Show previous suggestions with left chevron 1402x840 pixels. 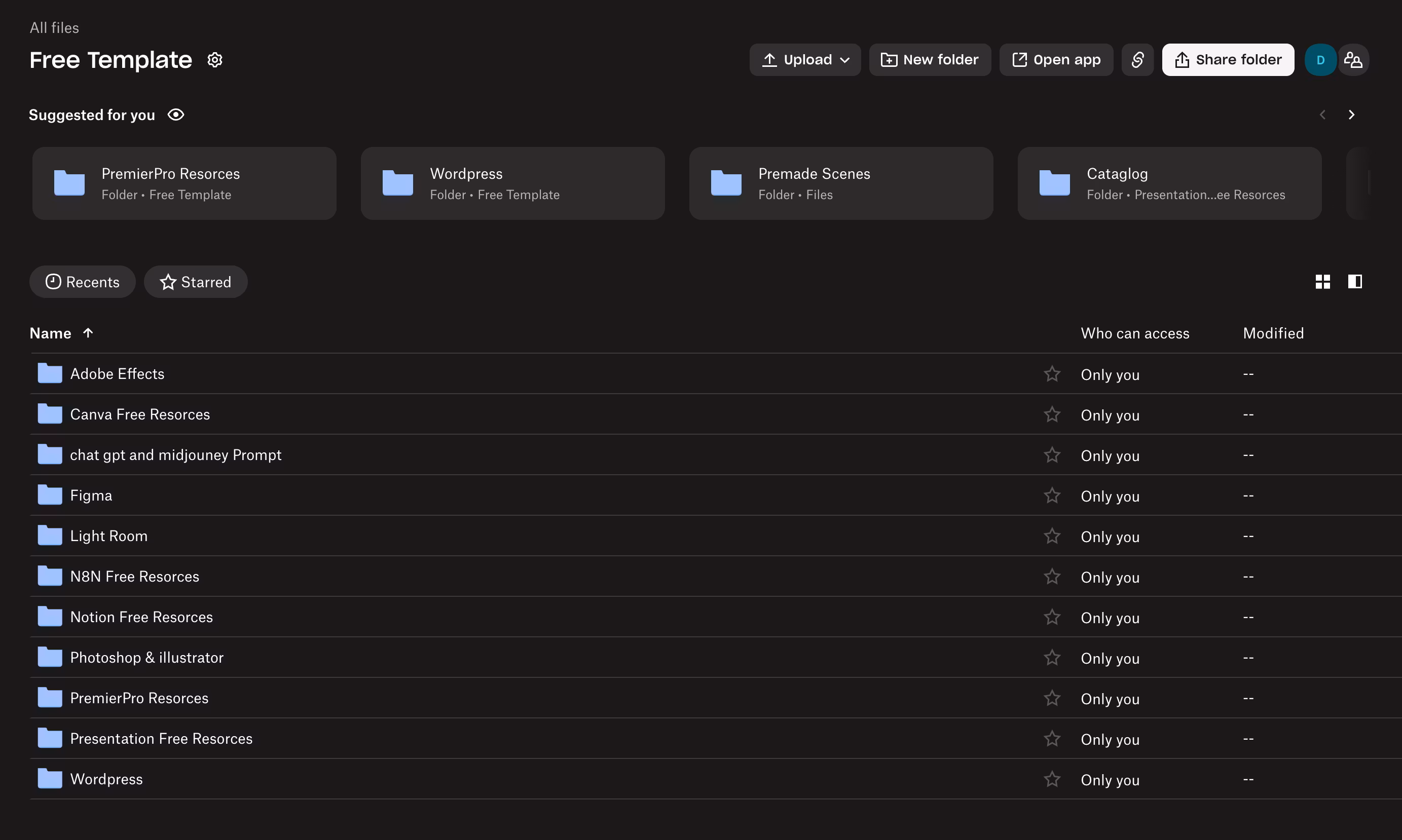[x=1322, y=115]
